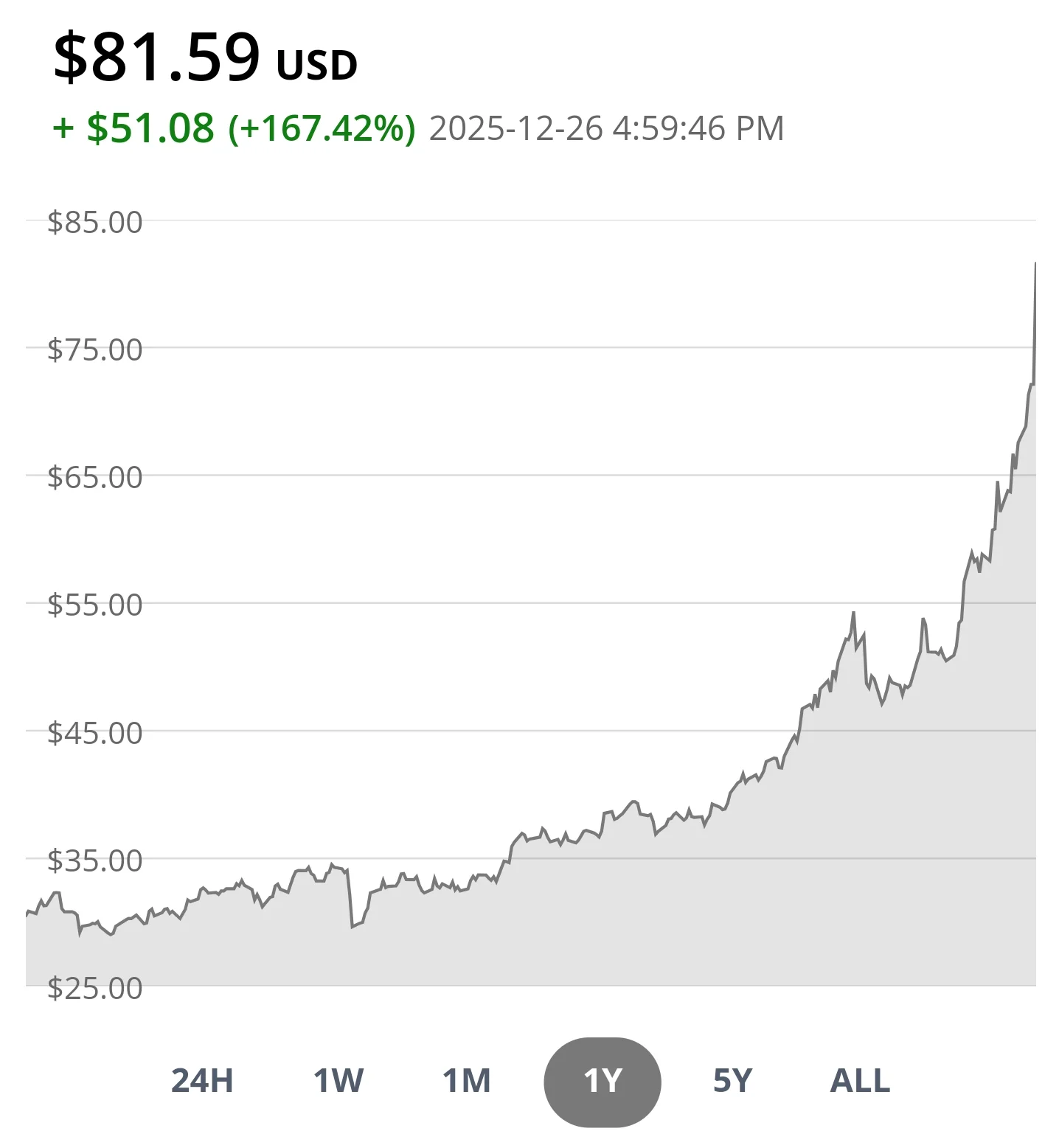The width and height of the screenshot is (1059, 1148).
Task: Click the green + $51.08 change amount
Action: pyautogui.click(x=134, y=128)
